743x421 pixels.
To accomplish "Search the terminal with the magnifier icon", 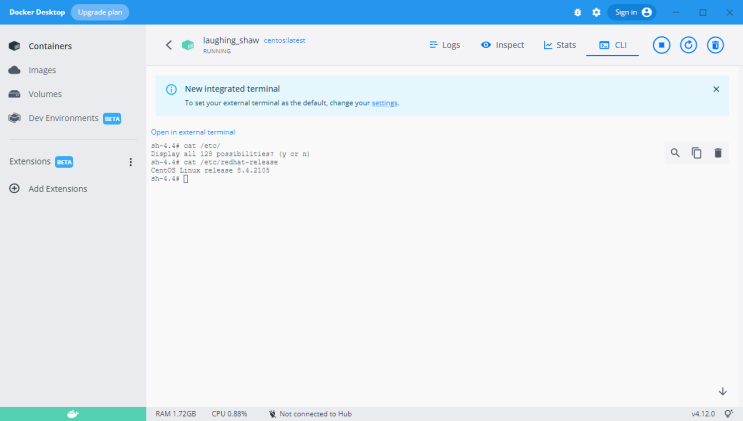I will click(x=675, y=153).
